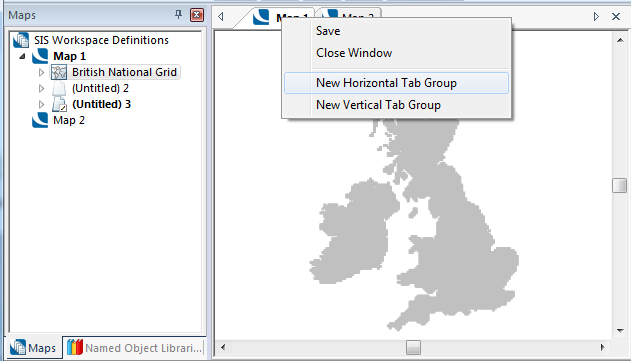The height and width of the screenshot is (361, 631).
Task: Click the Named Object Libraries books icon
Action: point(74,347)
